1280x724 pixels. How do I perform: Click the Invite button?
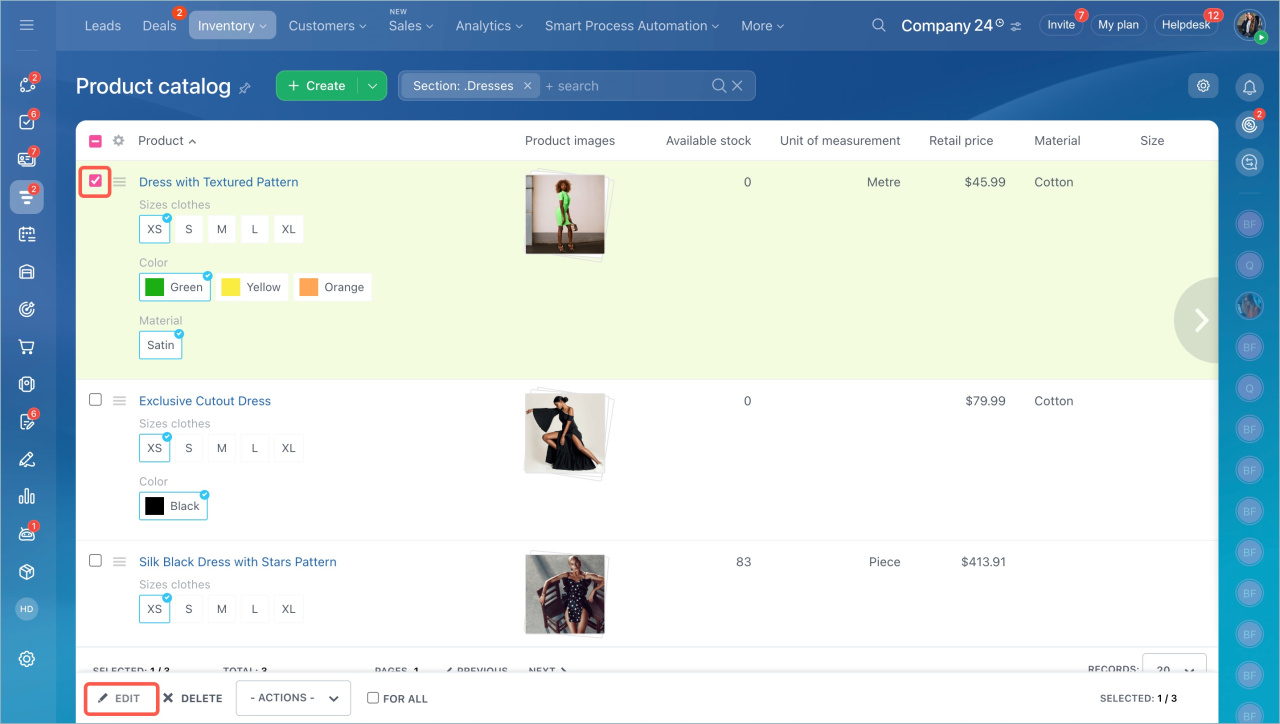(x=1061, y=25)
